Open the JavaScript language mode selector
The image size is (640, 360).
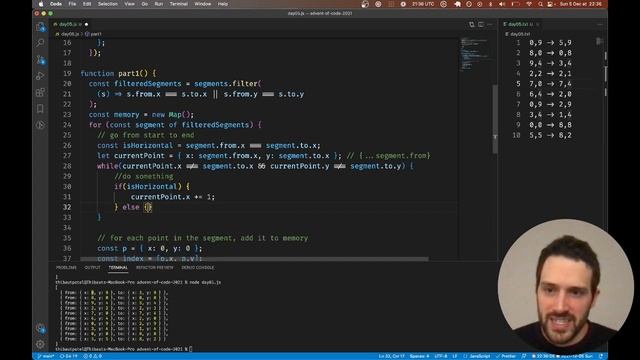(478, 356)
